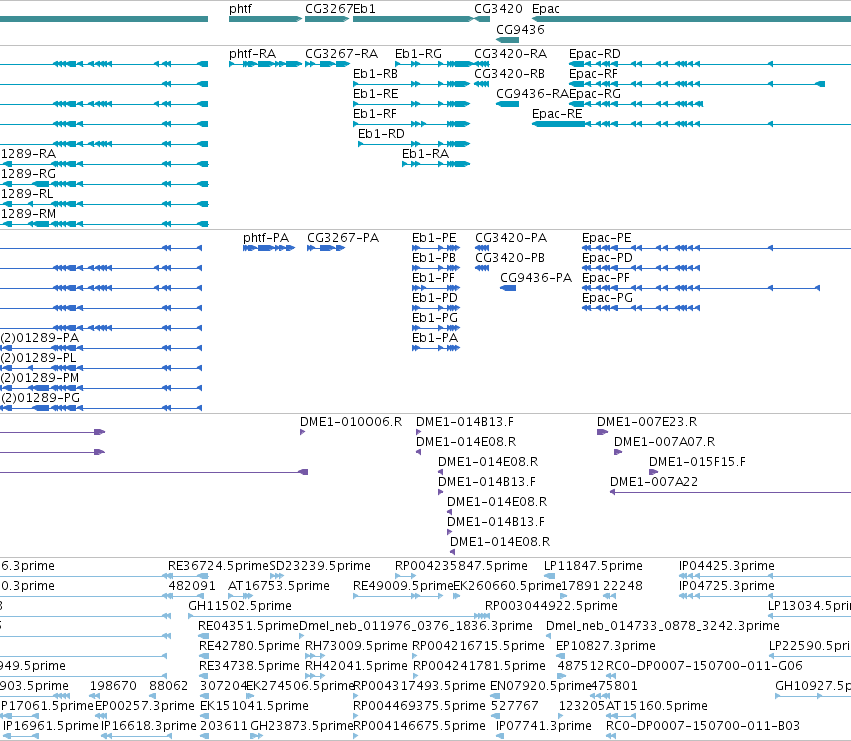The height and width of the screenshot is (741, 851).
Task: Click EST RP004235847.5prime
Action: 405,576
